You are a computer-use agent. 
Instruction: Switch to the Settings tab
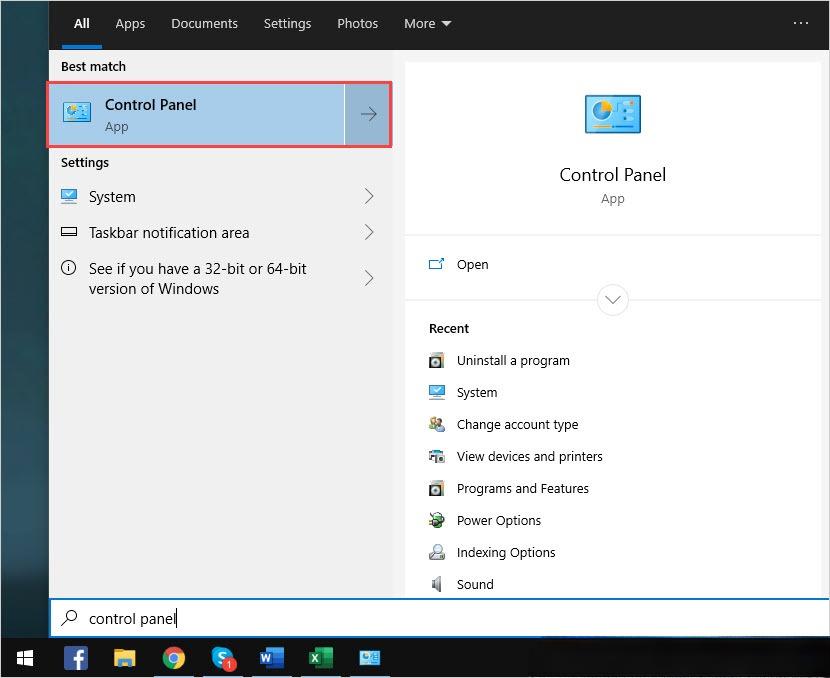[287, 24]
